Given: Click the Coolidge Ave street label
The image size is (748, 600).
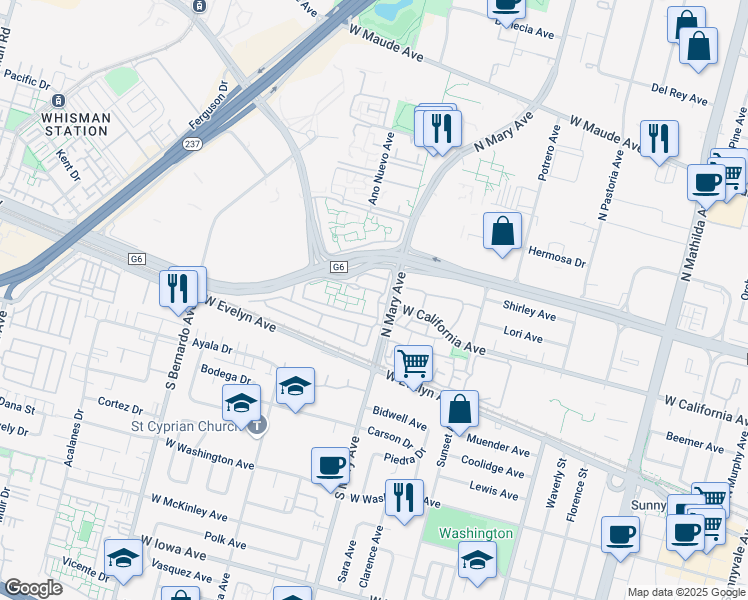Looking at the screenshot, I should coord(493,466).
